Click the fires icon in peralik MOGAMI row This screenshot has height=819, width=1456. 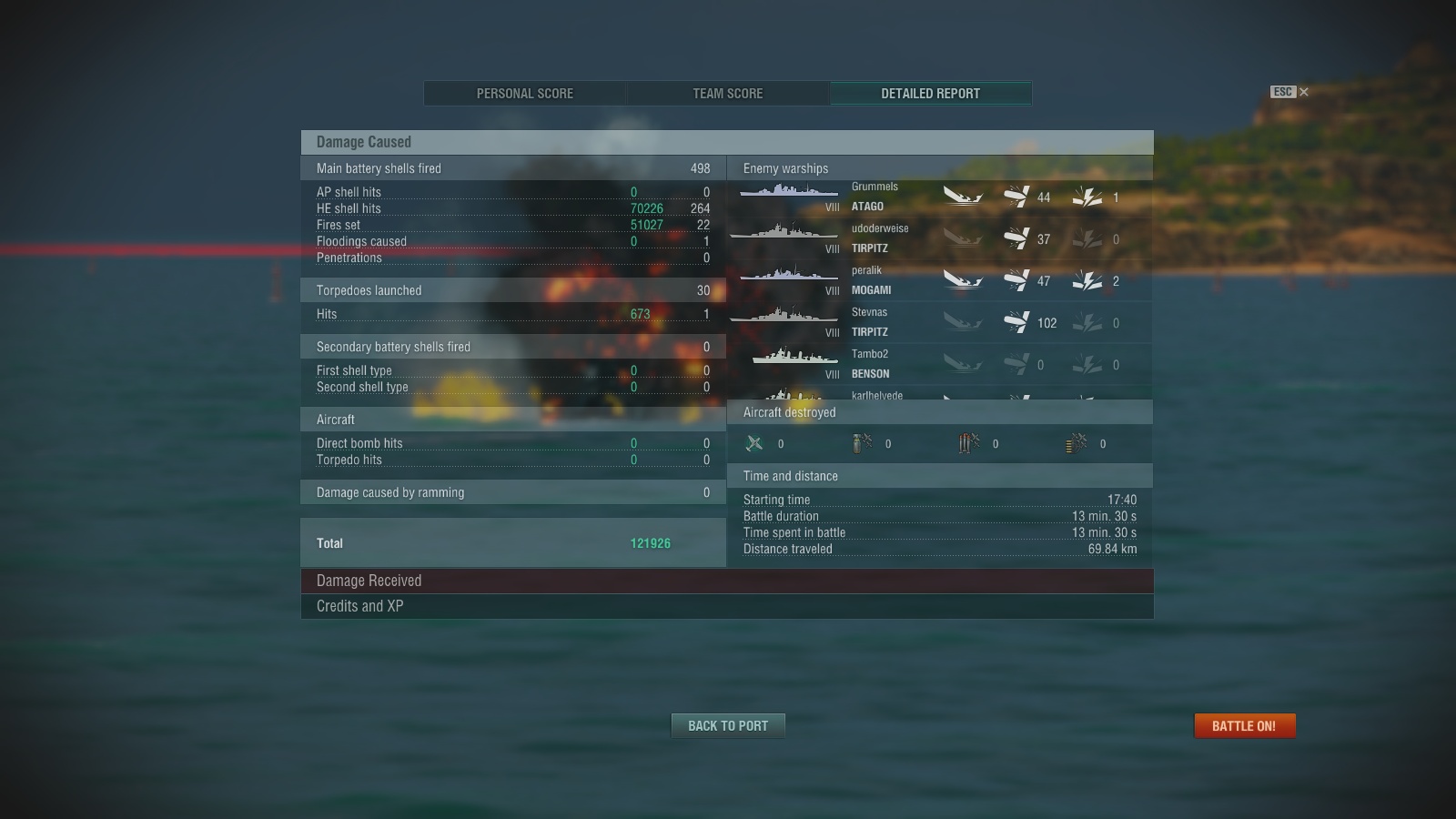pos(1087,280)
